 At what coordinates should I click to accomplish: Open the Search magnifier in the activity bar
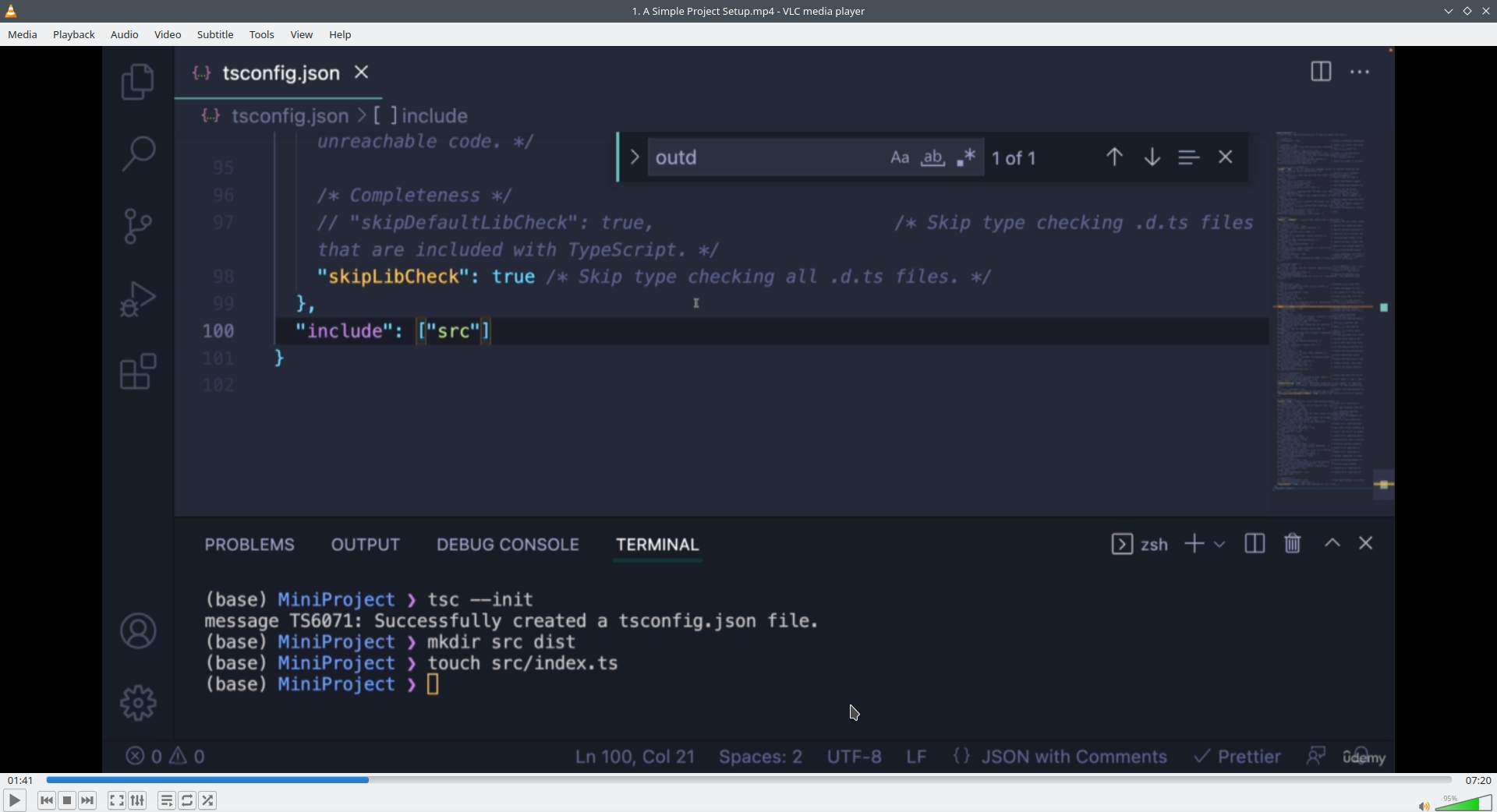pyautogui.click(x=138, y=154)
